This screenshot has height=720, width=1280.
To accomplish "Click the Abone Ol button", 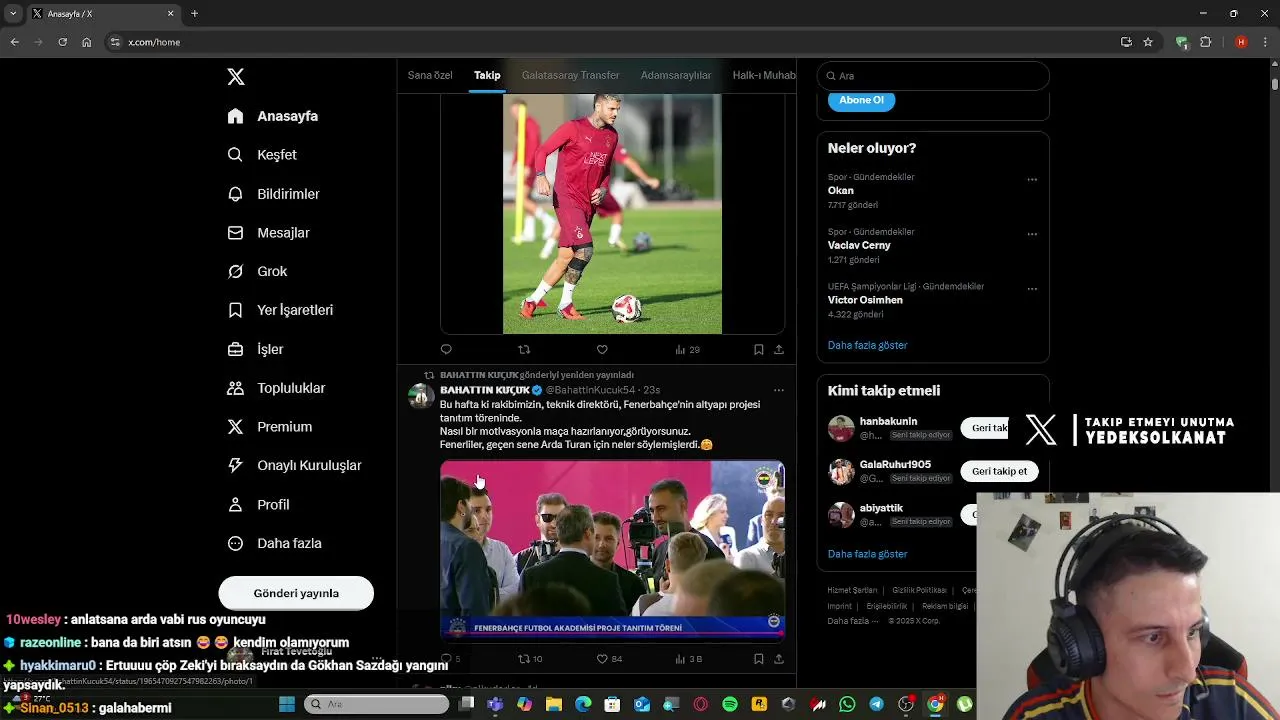I will (x=861, y=100).
